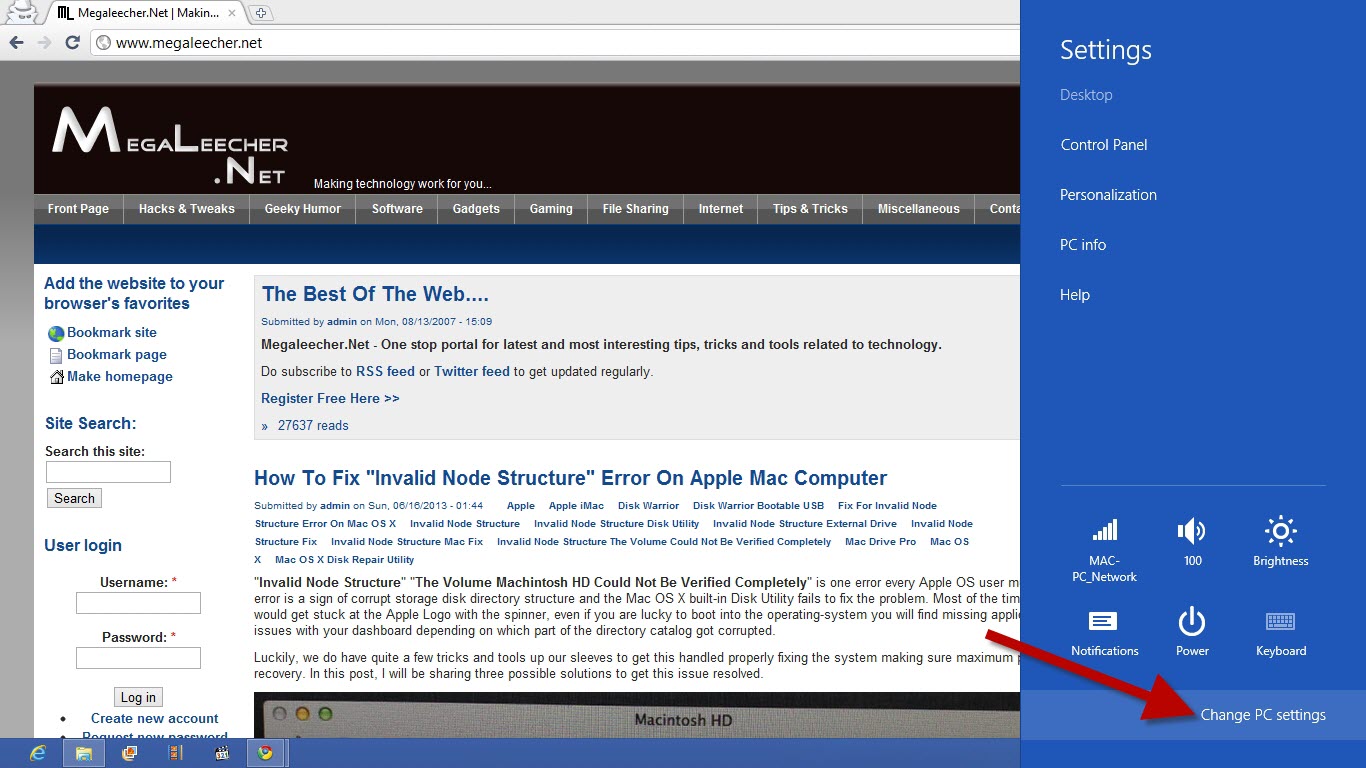The width and height of the screenshot is (1366, 768).
Task: Click the Bookmark site link
Action: [x=112, y=333]
